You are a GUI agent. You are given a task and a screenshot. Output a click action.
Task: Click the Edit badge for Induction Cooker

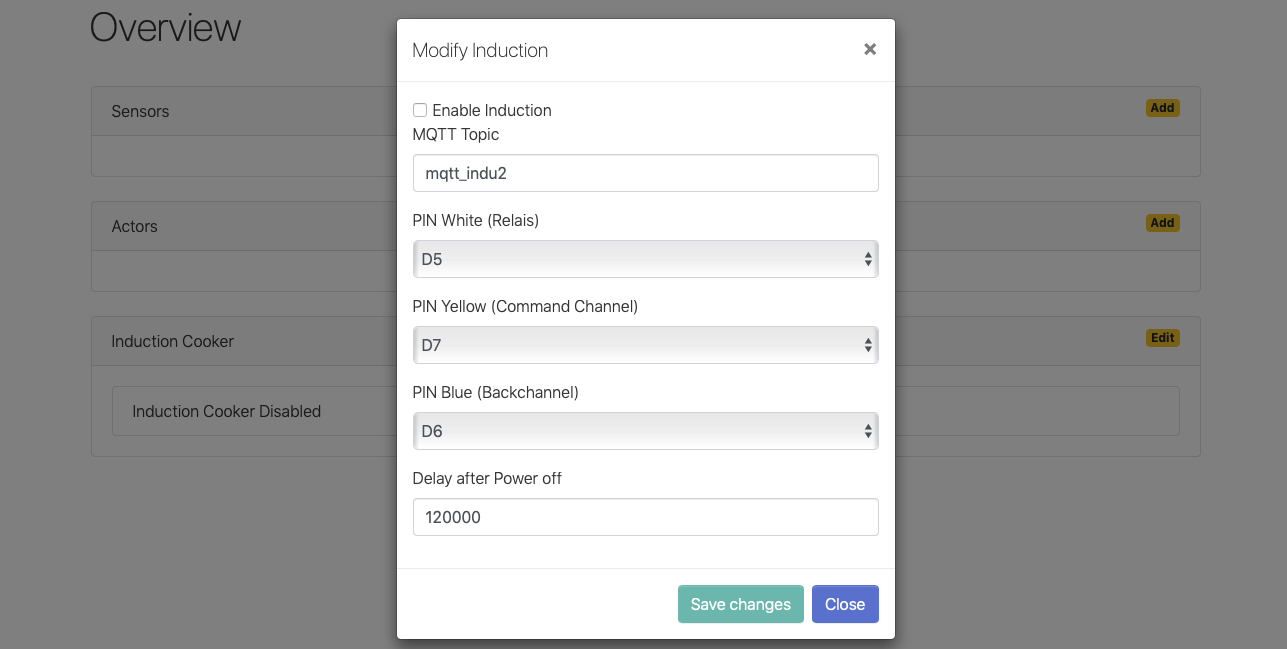[1162, 338]
